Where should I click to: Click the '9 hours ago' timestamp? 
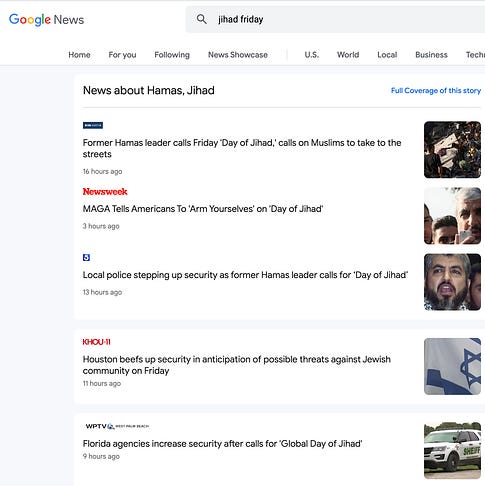pyautogui.click(x=101, y=456)
